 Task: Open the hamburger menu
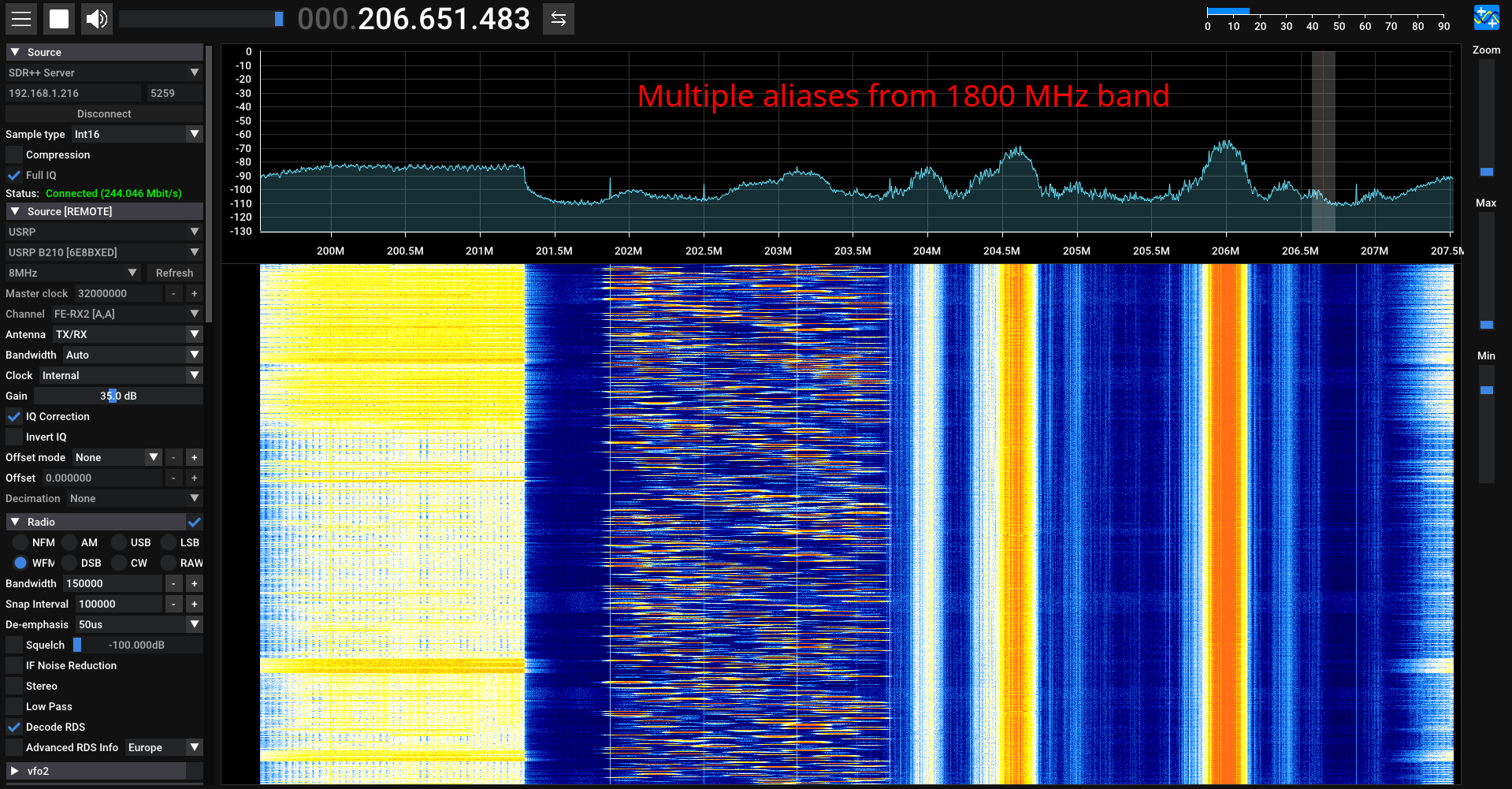(21, 19)
